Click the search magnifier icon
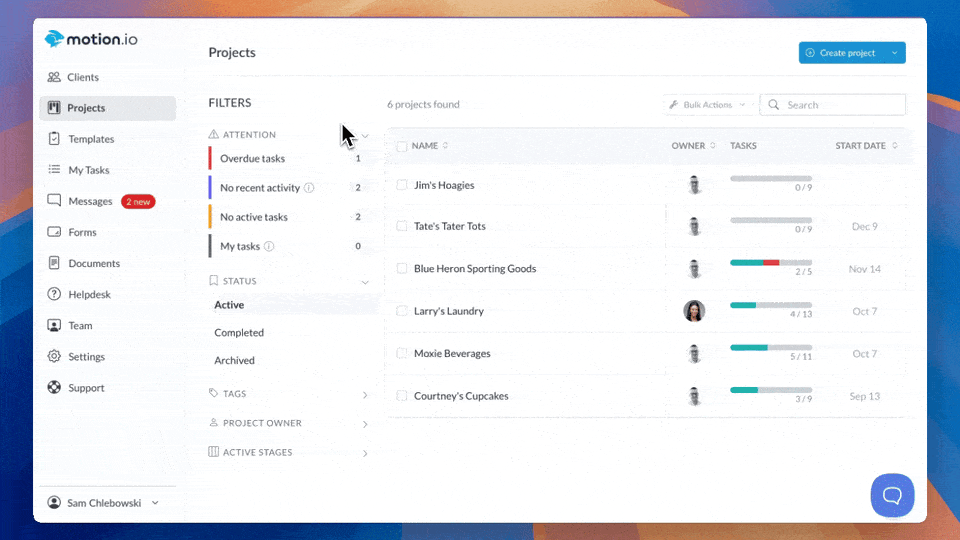This screenshot has height=540, width=960. point(774,105)
